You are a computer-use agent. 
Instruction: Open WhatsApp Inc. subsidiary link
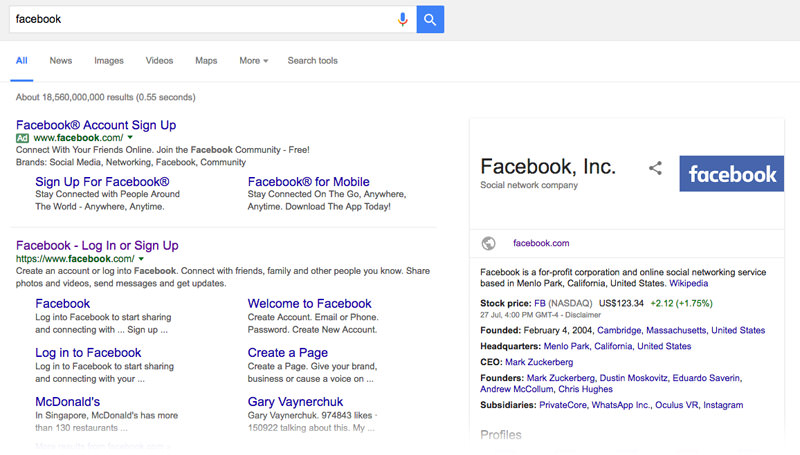tap(620, 405)
